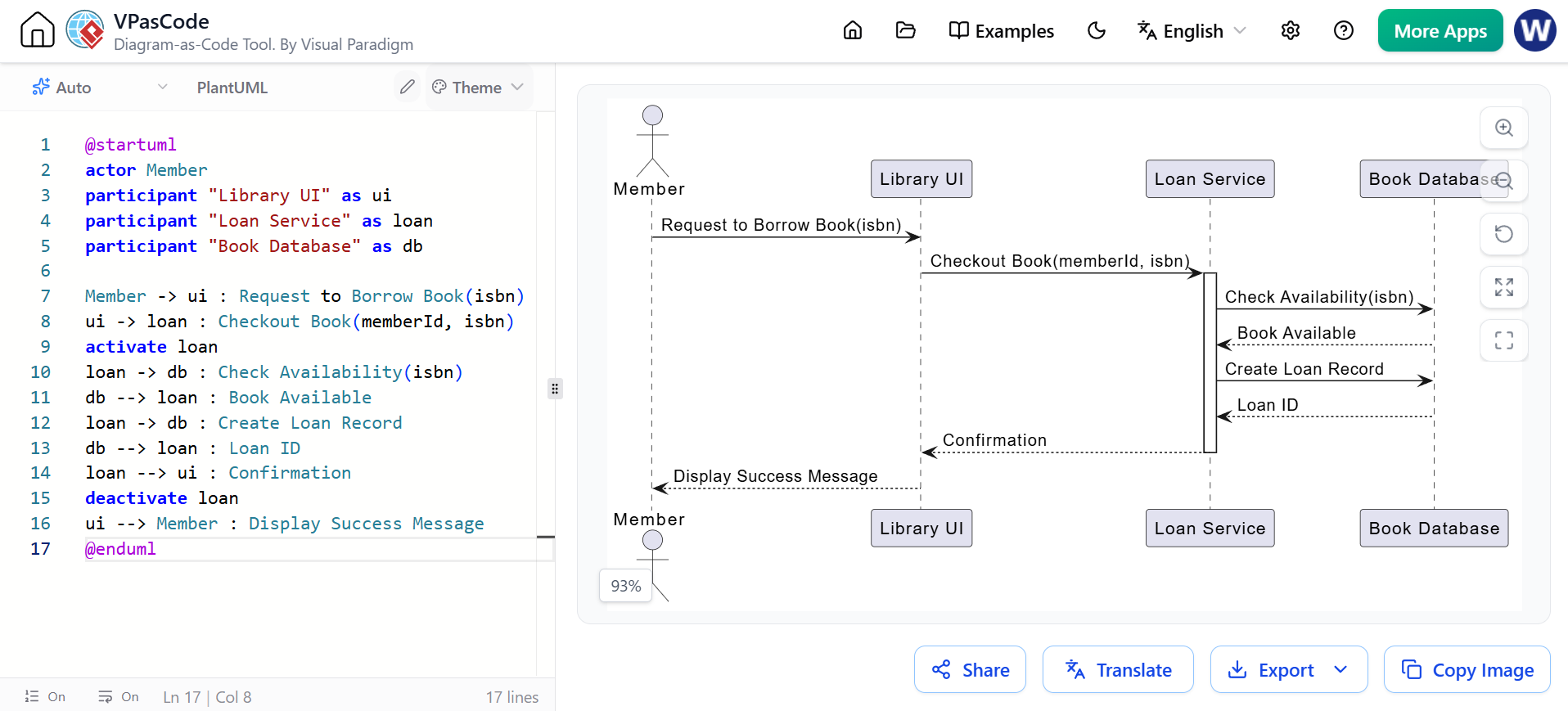Open the help question mark icon
Screen dimensions: 1568x711
(x=1344, y=30)
